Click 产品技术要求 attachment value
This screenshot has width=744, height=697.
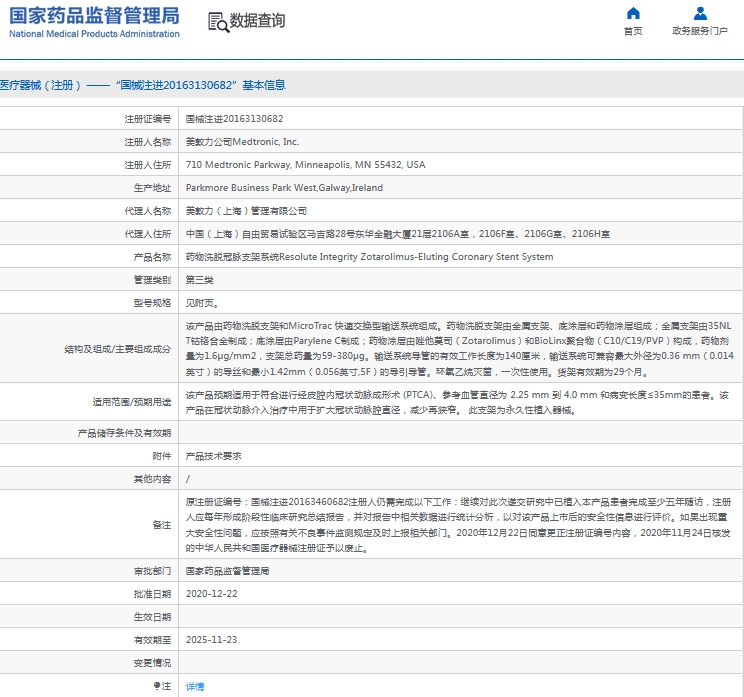214,456
